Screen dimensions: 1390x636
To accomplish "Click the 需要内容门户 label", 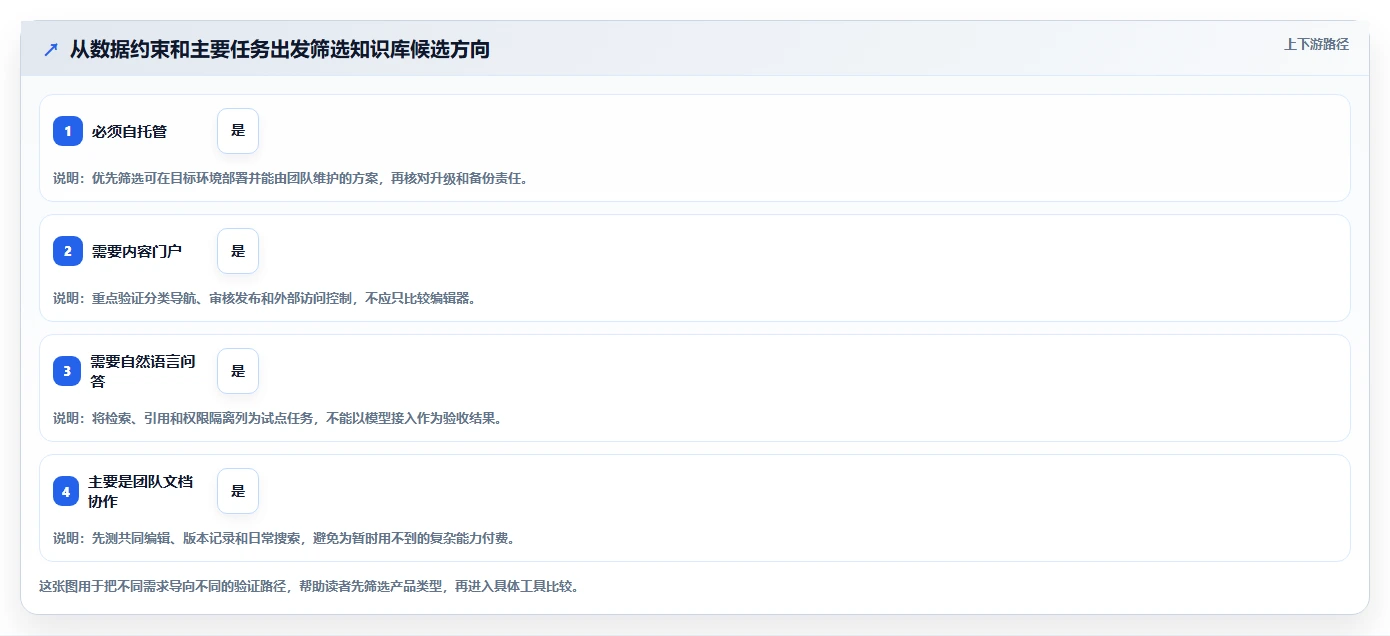I will point(137,251).
